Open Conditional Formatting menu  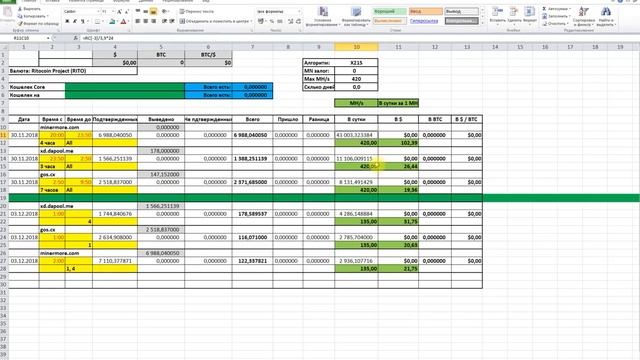(x=323, y=16)
